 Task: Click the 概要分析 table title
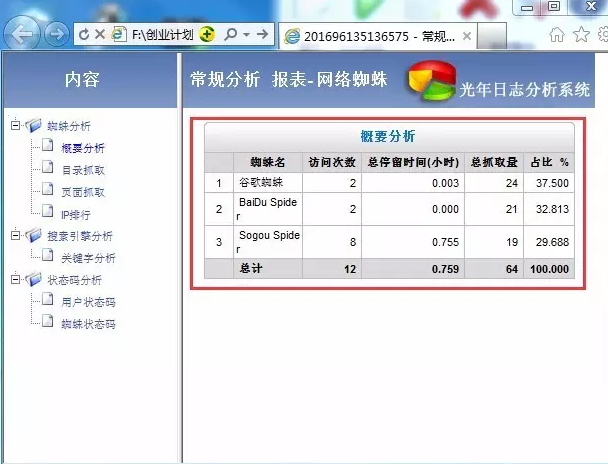tap(388, 136)
